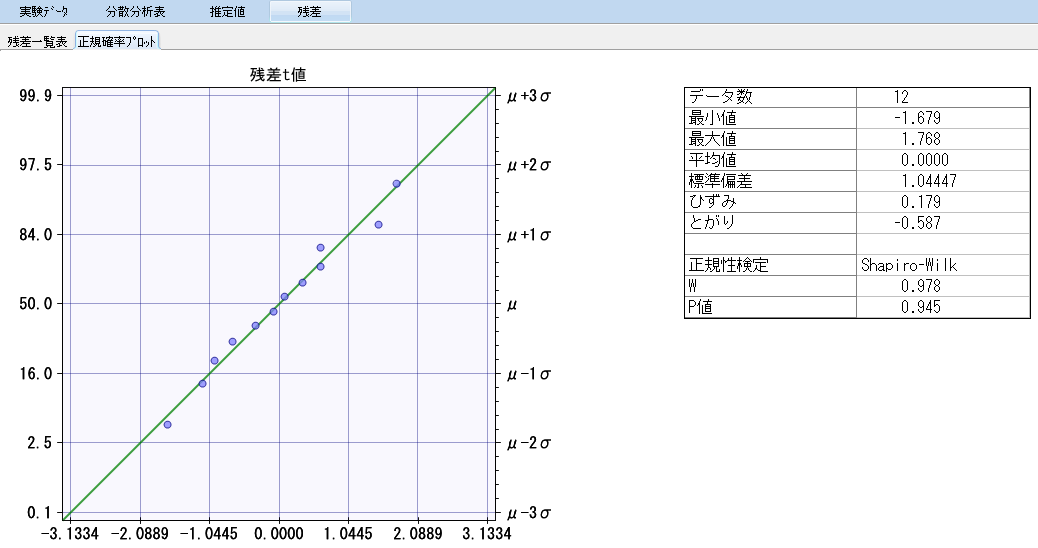
Task: Click the ひずみ label cell
Action: [770, 202]
